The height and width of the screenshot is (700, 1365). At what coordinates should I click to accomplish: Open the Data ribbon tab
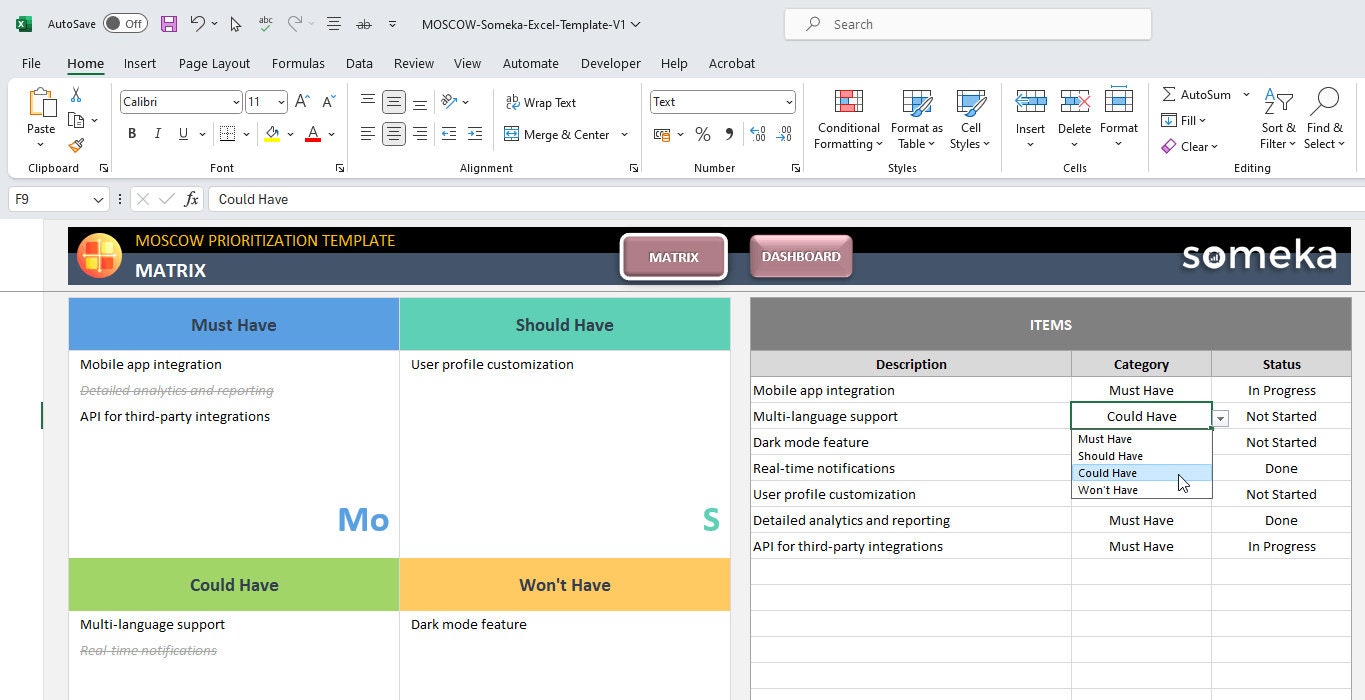click(359, 63)
